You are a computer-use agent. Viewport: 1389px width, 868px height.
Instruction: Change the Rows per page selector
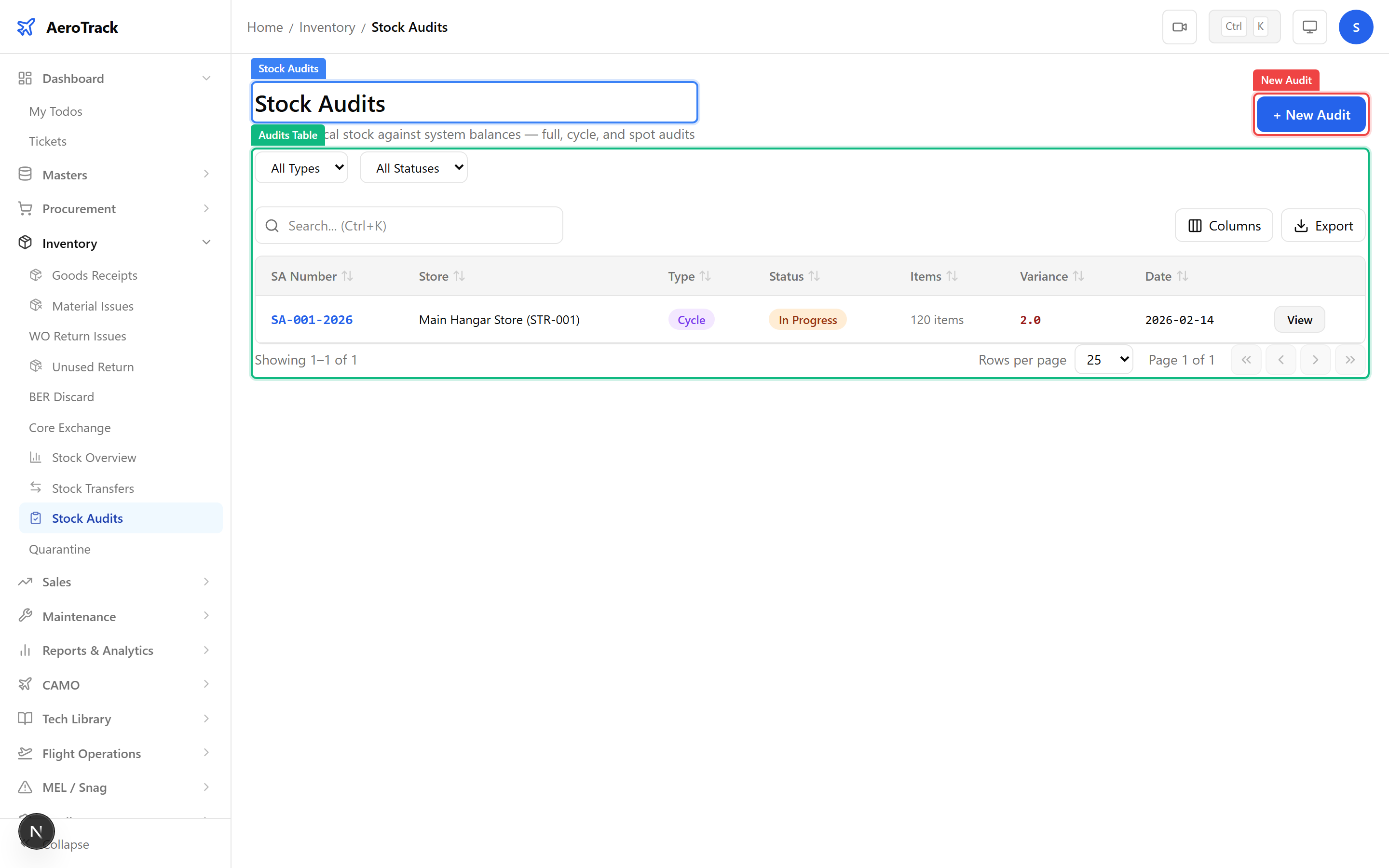(x=1103, y=359)
